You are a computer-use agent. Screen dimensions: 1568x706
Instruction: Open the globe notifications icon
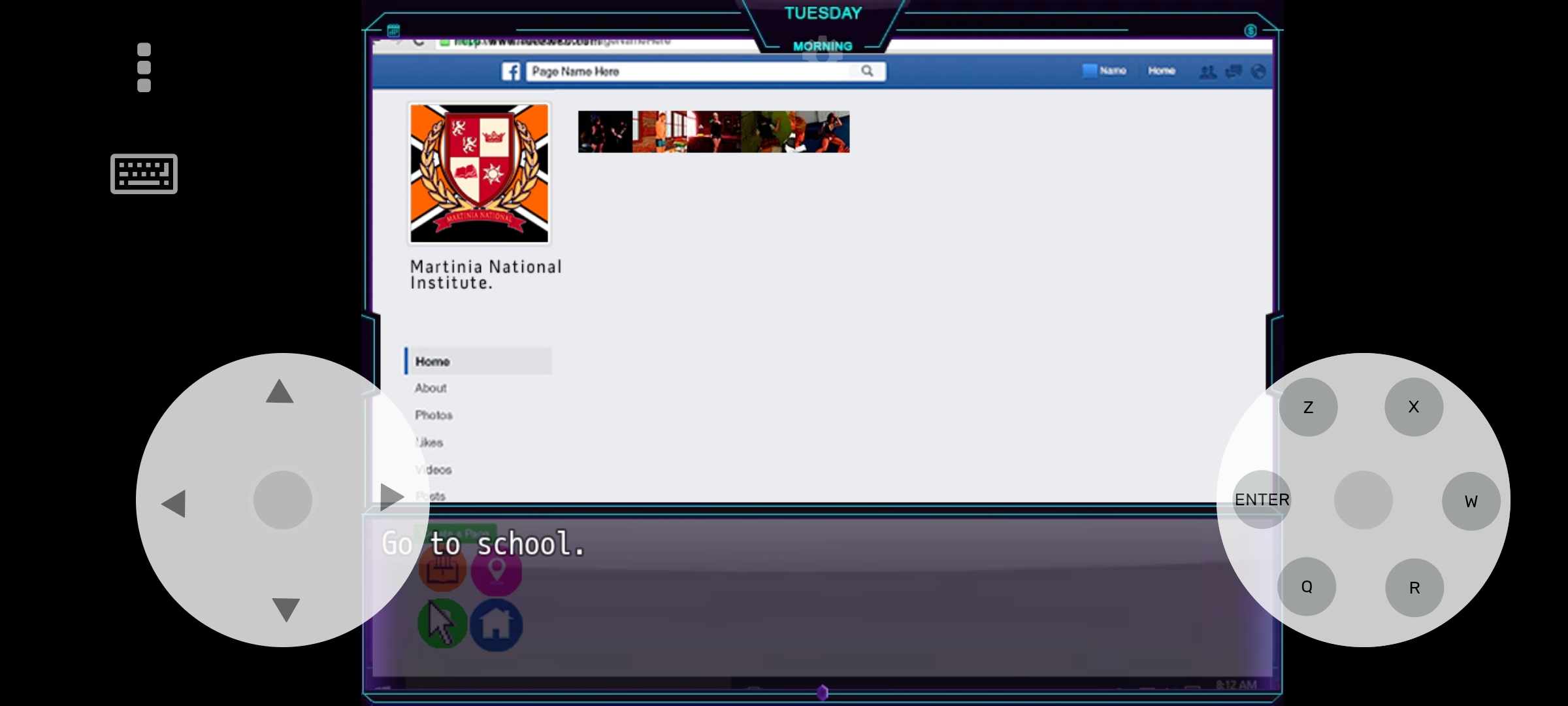click(1258, 72)
